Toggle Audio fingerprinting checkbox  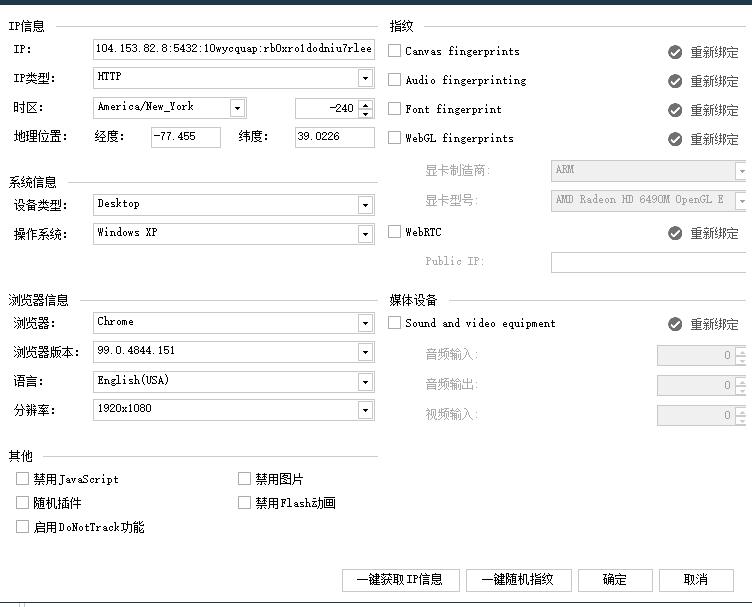pos(394,80)
